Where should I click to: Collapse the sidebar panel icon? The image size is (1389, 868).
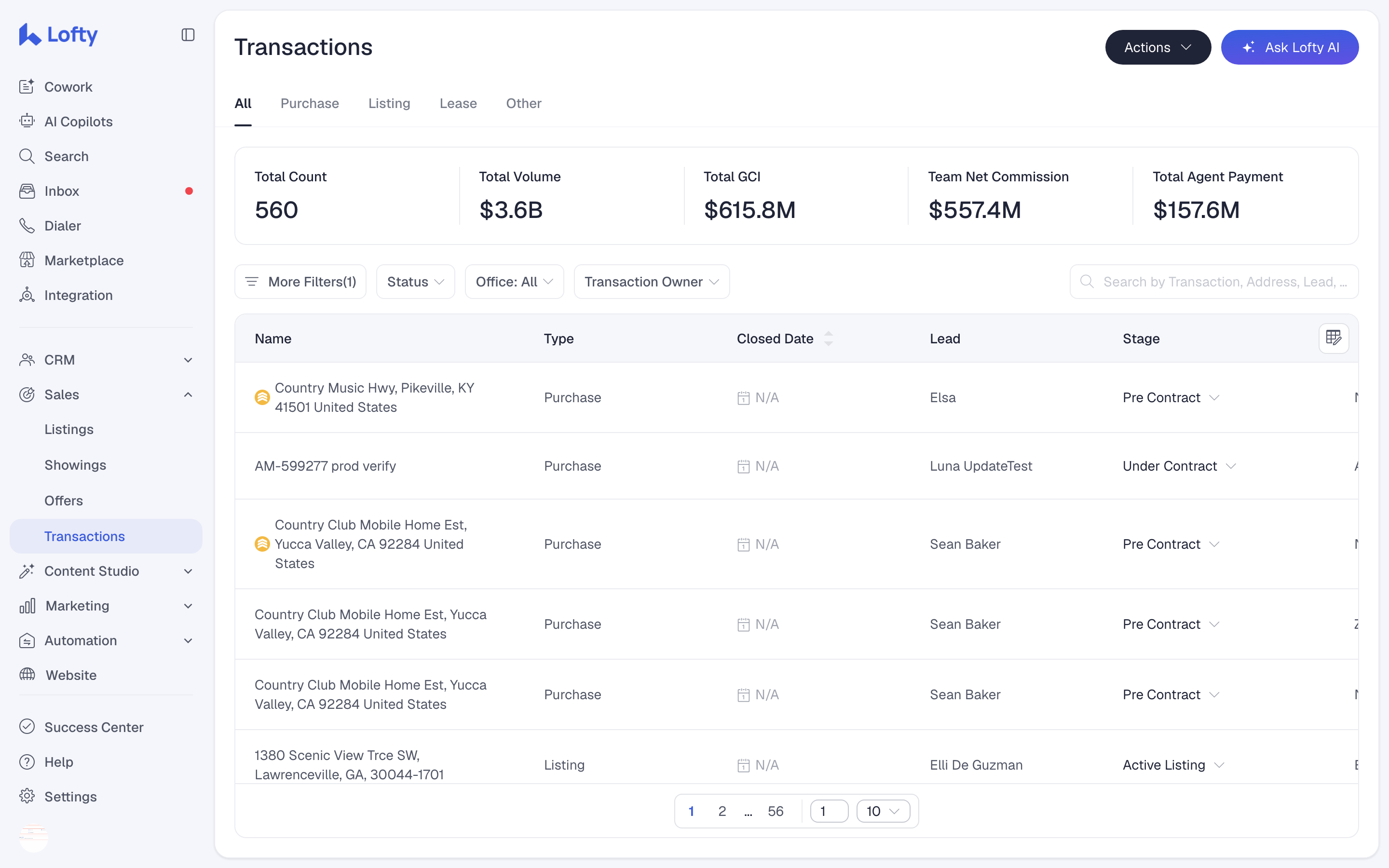click(188, 35)
